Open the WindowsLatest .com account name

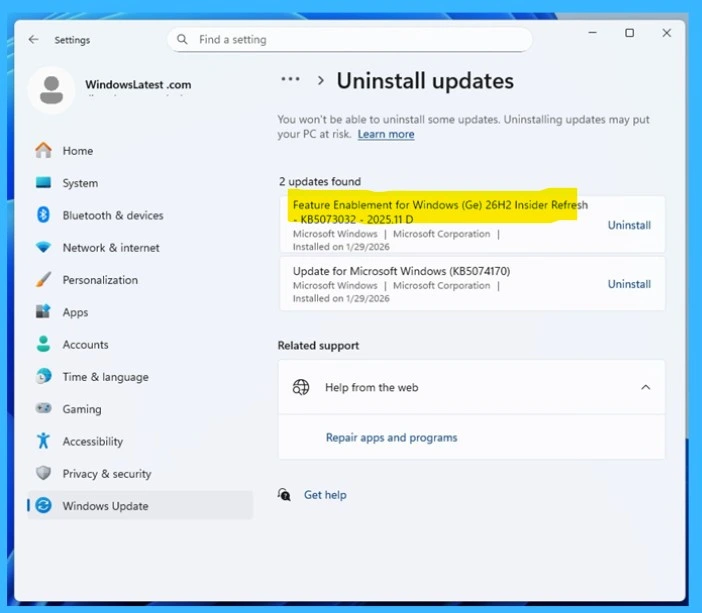pyautogui.click(x=138, y=84)
